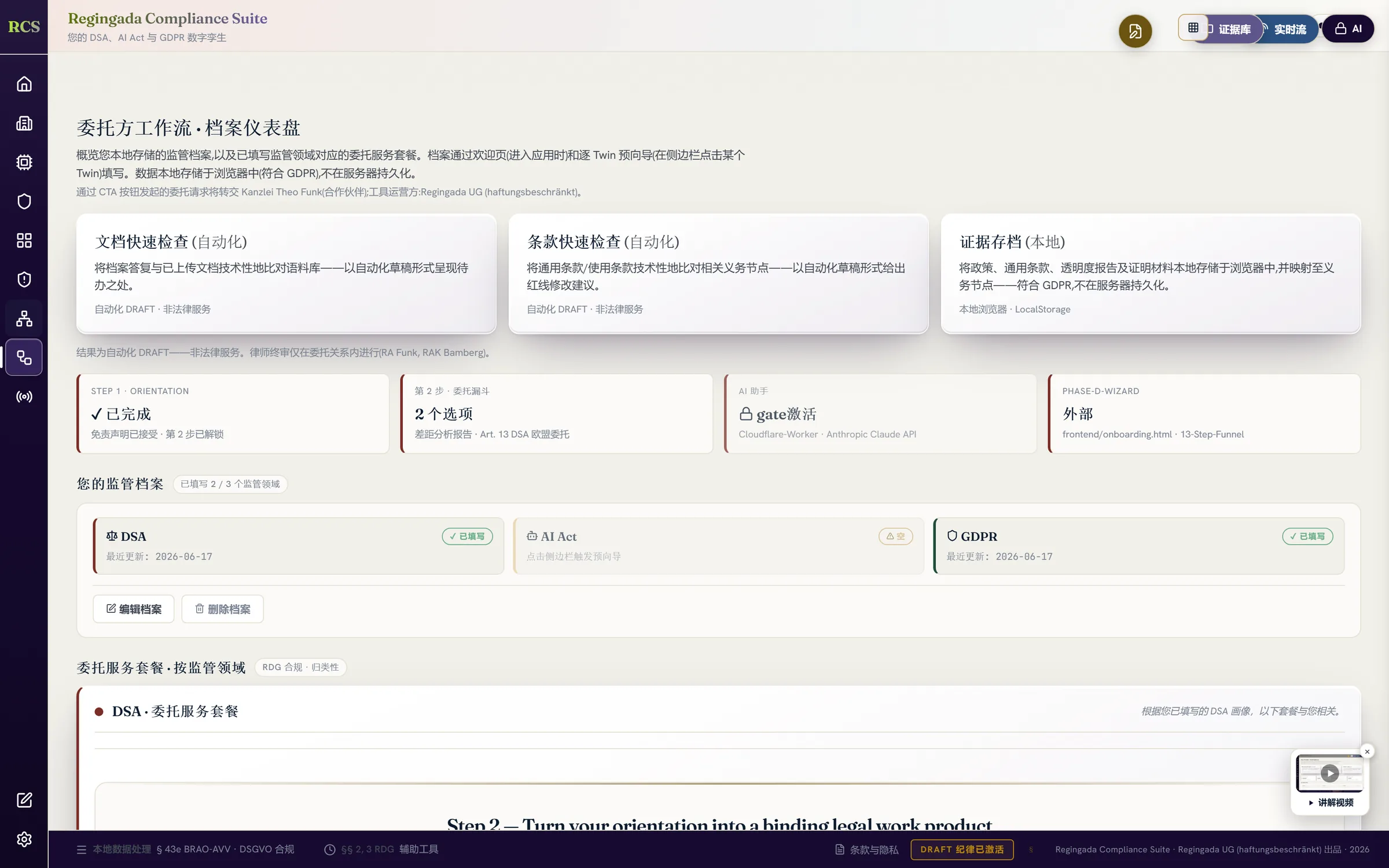Open the building icon in sidebar
This screenshot has width=1389, height=868.
[x=24, y=123]
